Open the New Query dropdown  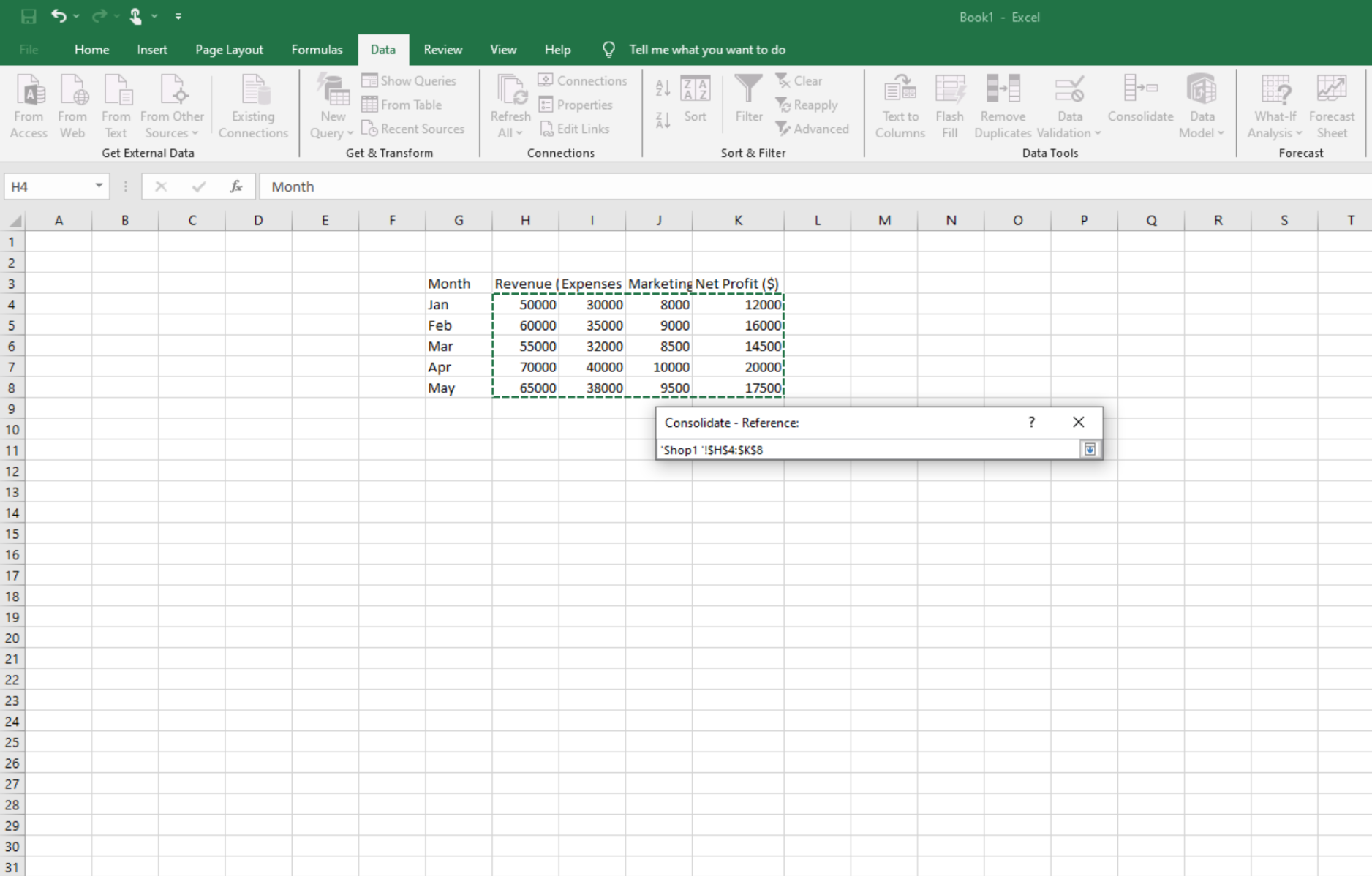pos(332,107)
